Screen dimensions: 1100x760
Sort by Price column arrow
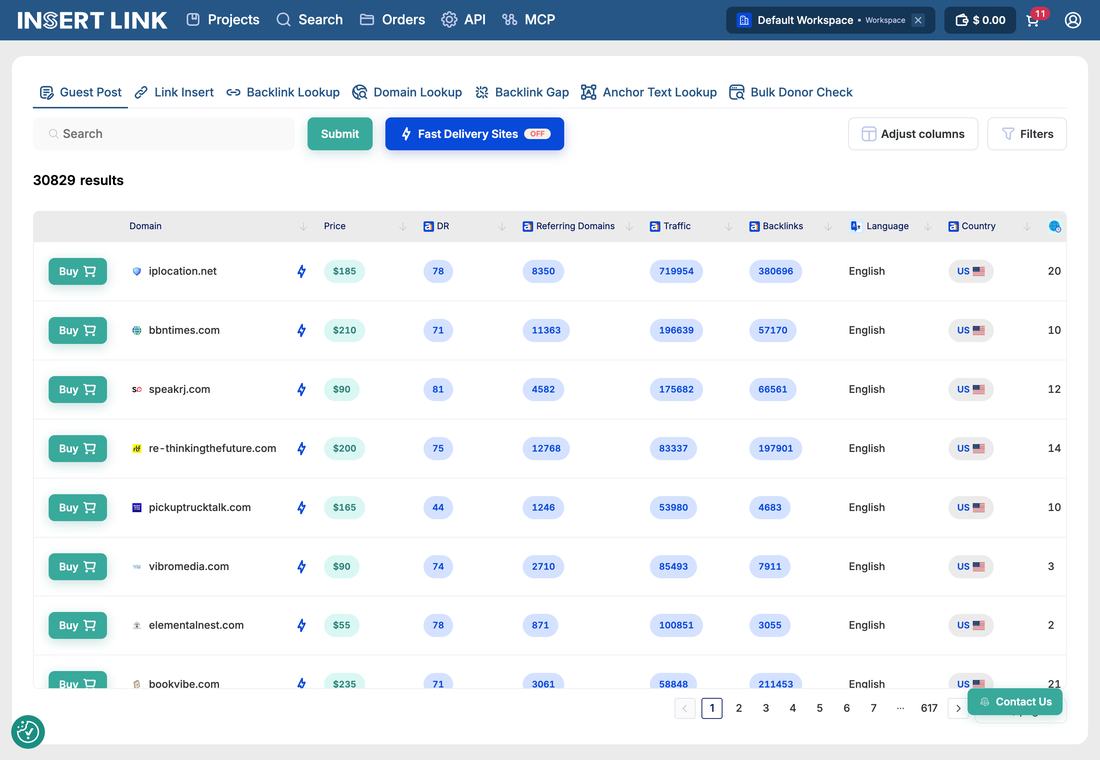[403, 226]
